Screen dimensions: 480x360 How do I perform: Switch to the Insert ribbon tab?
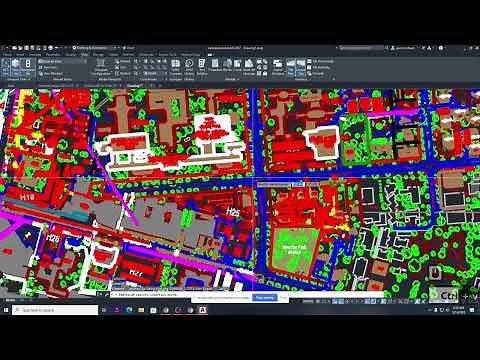point(20,54)
